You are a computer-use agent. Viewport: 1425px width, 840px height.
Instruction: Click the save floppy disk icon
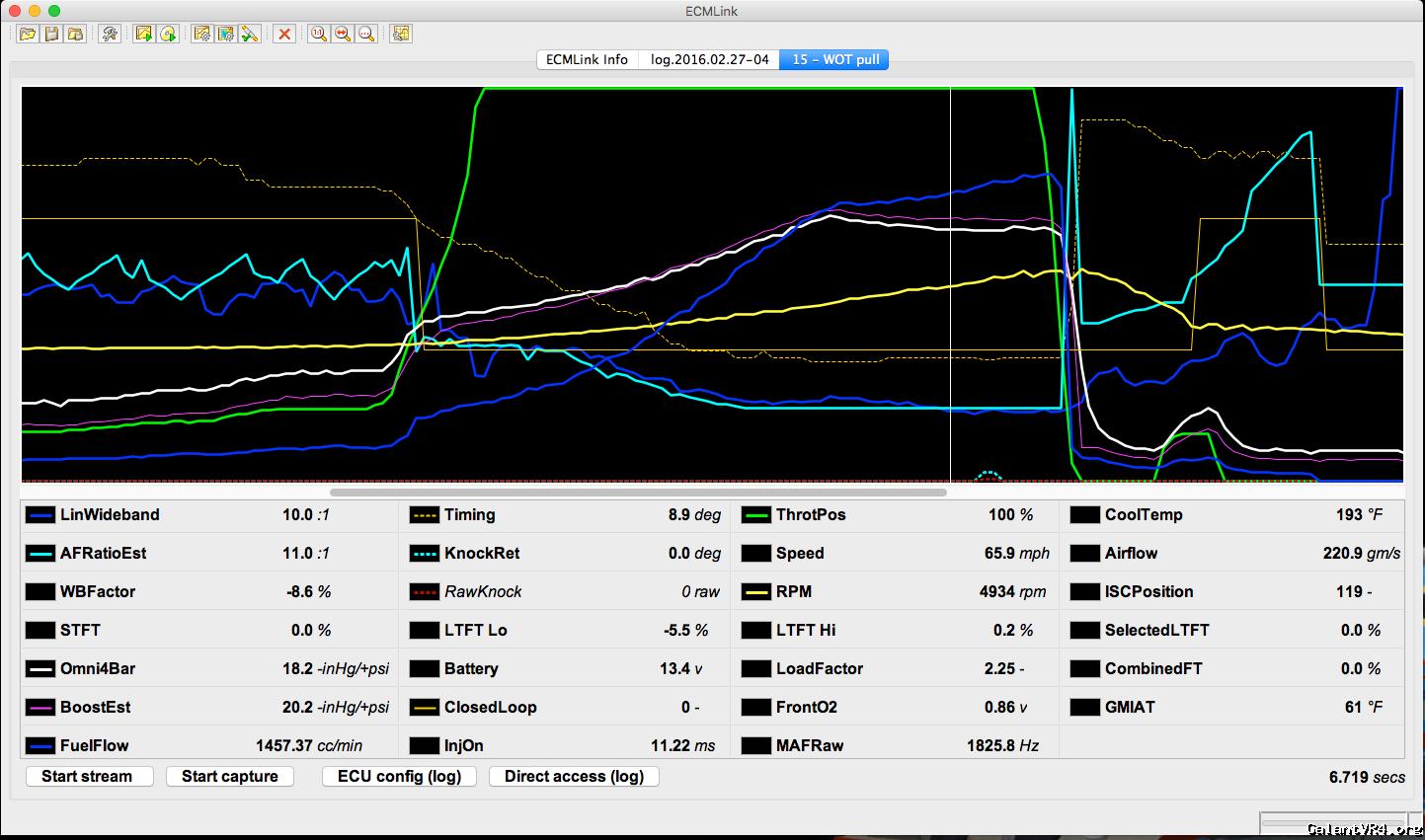pyautogui.click(x=51, y=34)
